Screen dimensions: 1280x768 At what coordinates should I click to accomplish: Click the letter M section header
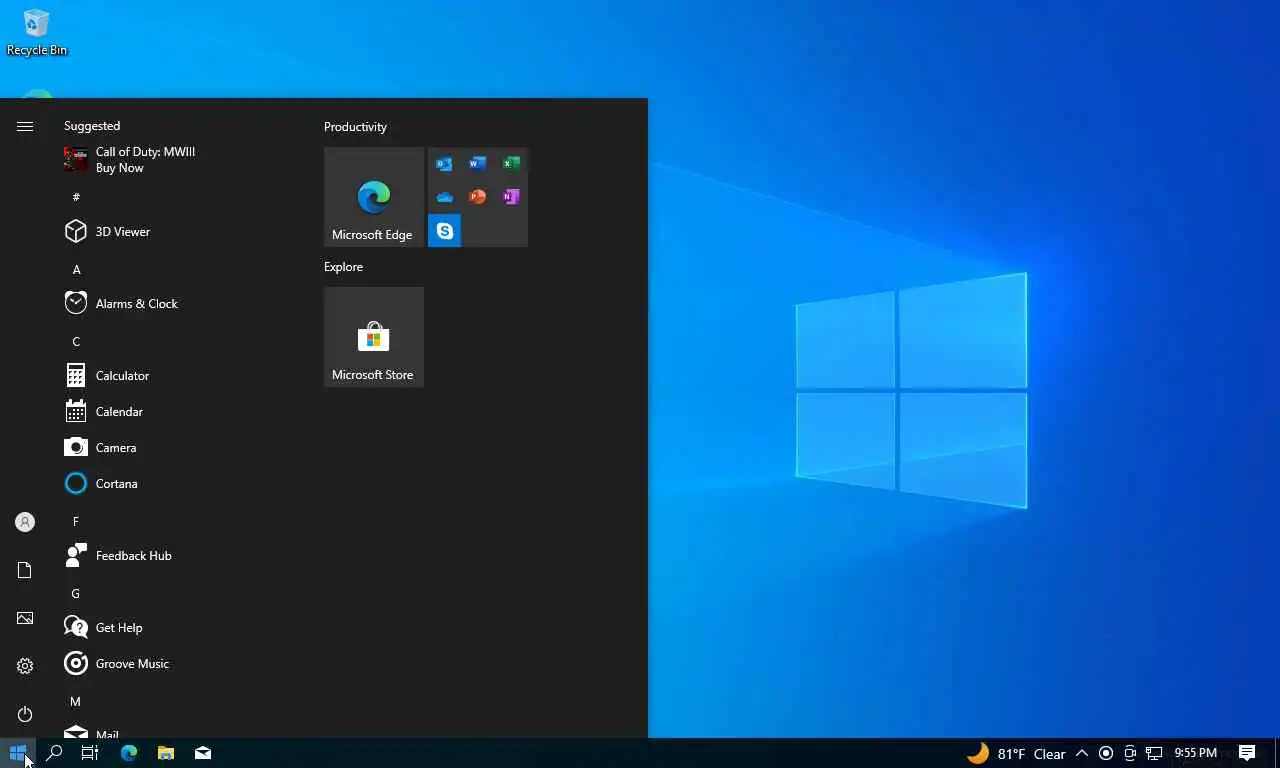click(76, 701)
